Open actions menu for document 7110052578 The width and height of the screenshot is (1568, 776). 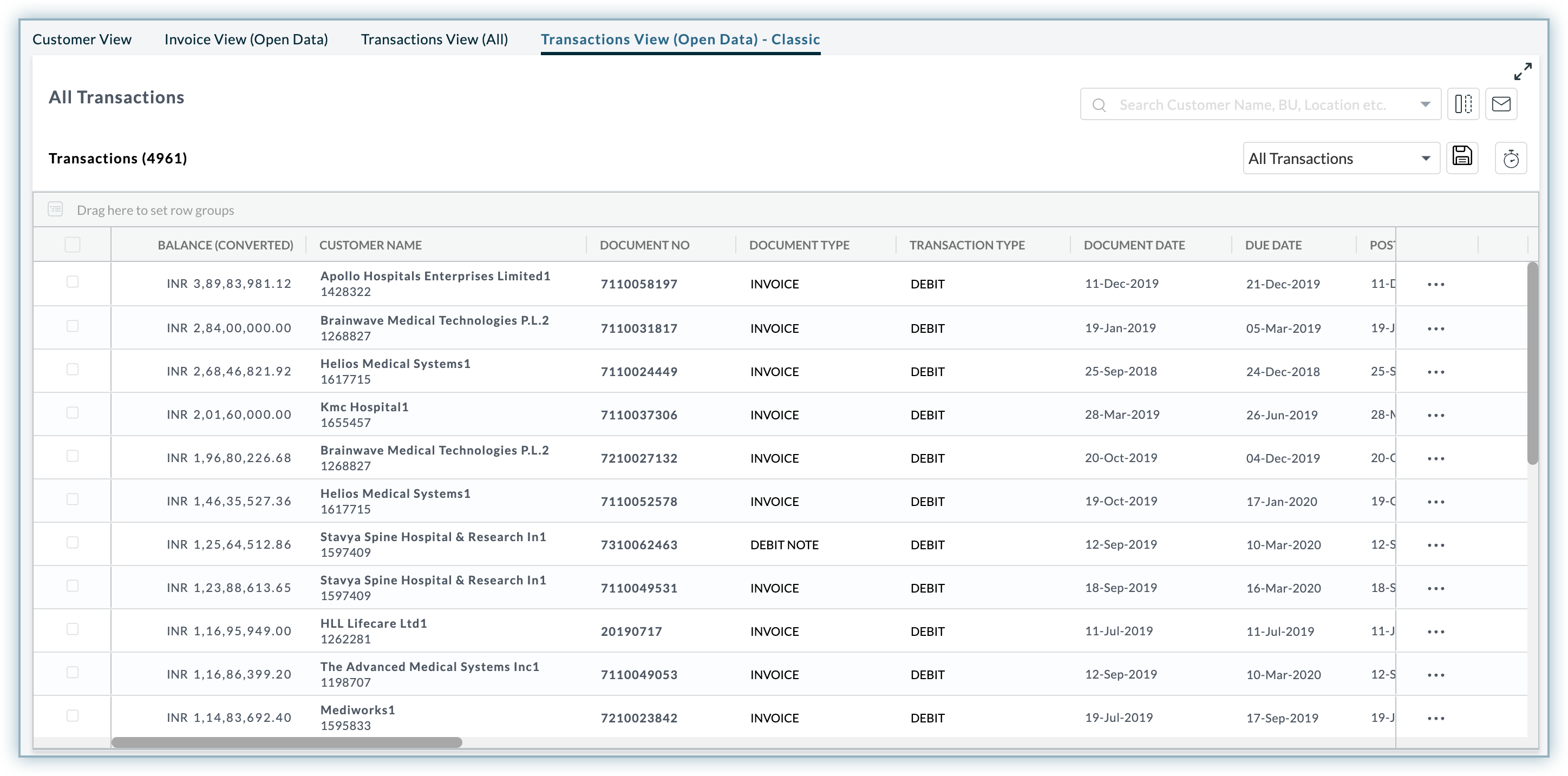click(x=1436, y=502)
